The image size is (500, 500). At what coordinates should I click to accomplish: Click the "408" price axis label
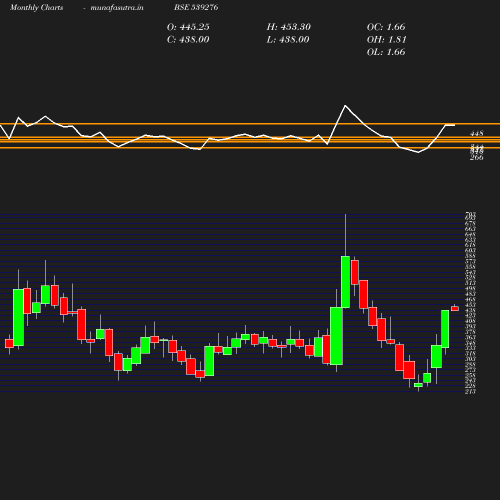pos(470,321)
